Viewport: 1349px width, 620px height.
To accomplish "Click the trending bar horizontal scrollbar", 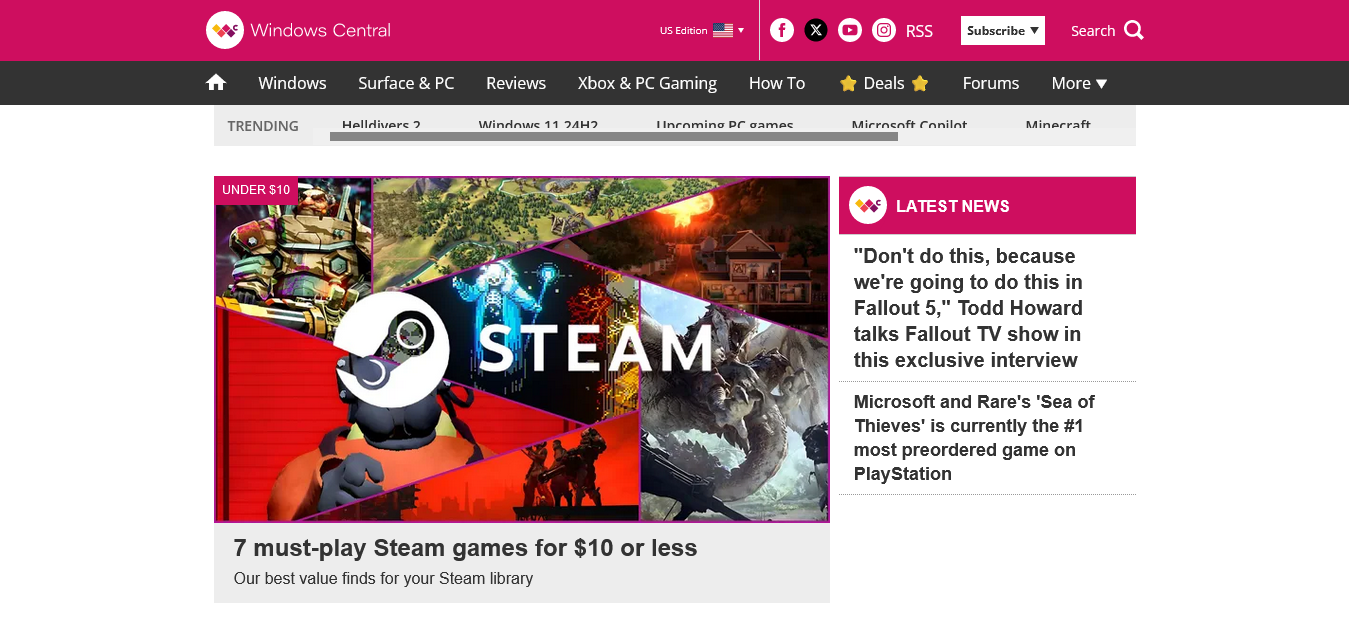I will click(614, 136).
